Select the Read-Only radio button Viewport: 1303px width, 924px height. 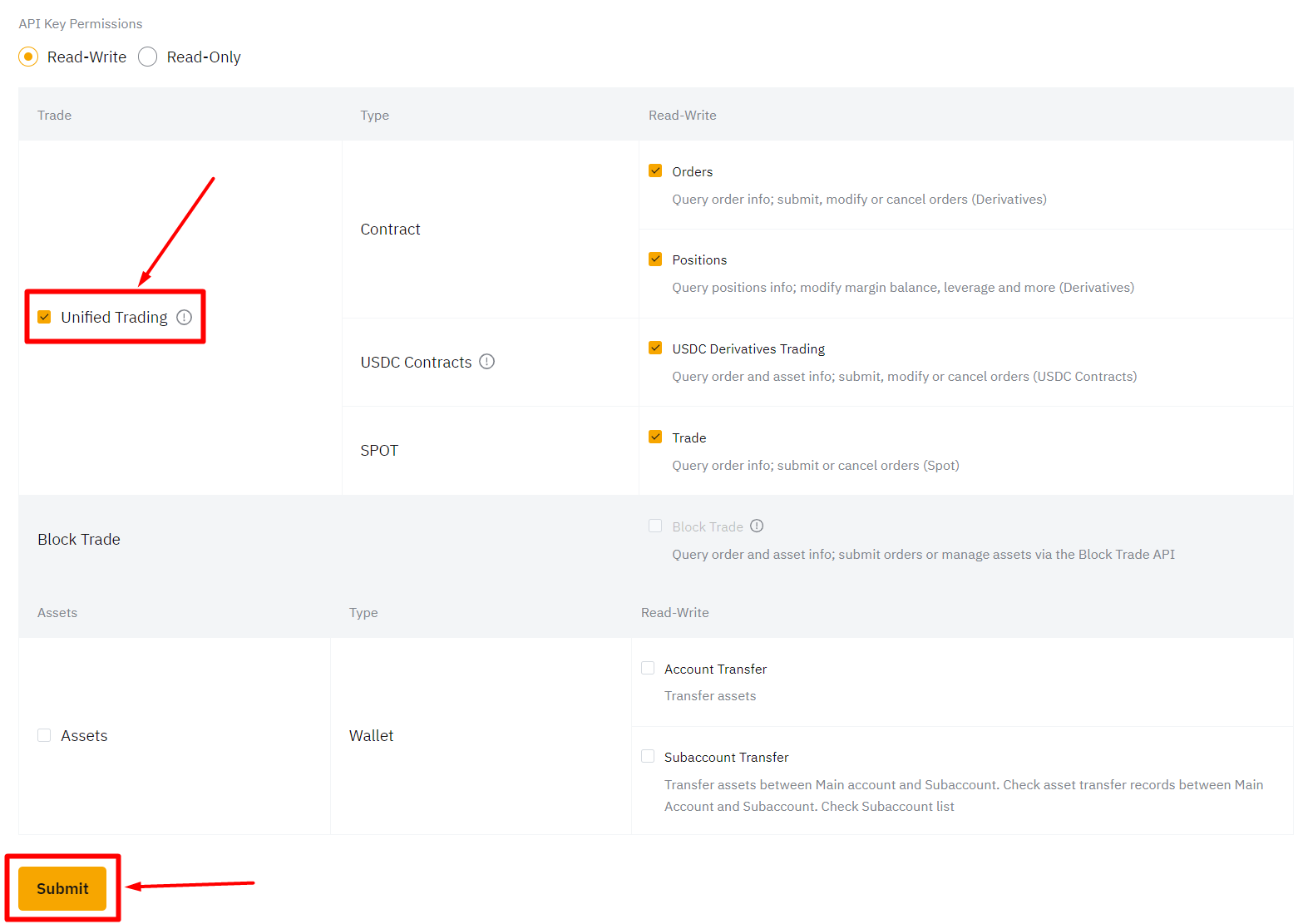tap(148, 57)
